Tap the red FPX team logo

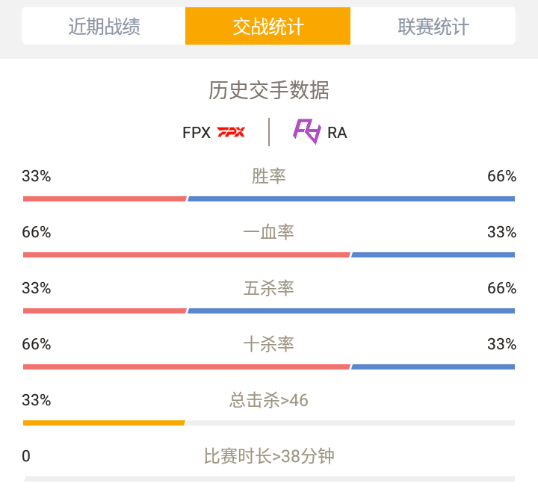(231, 132)
